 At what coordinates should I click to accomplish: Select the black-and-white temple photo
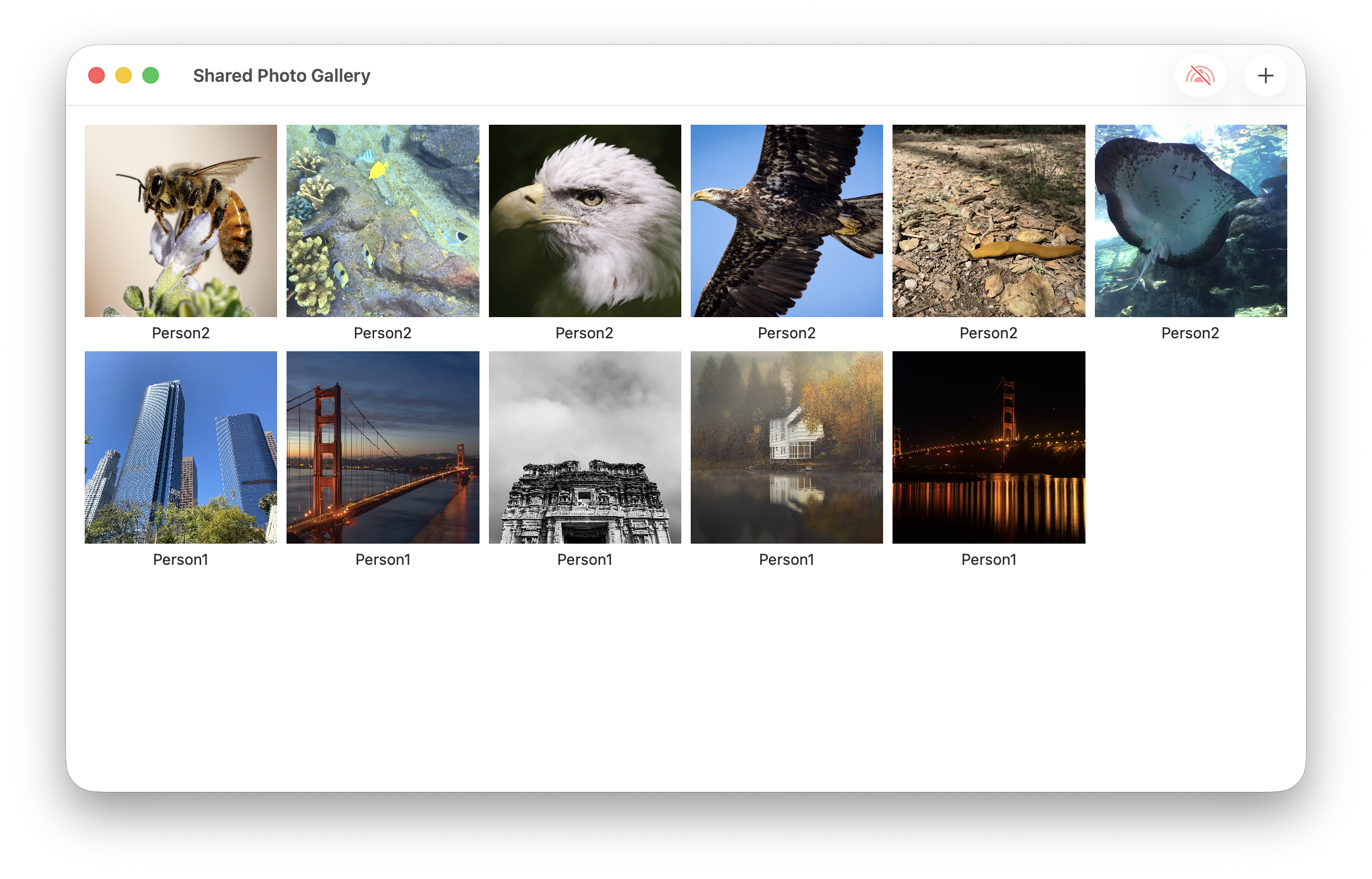coord(585,447)
